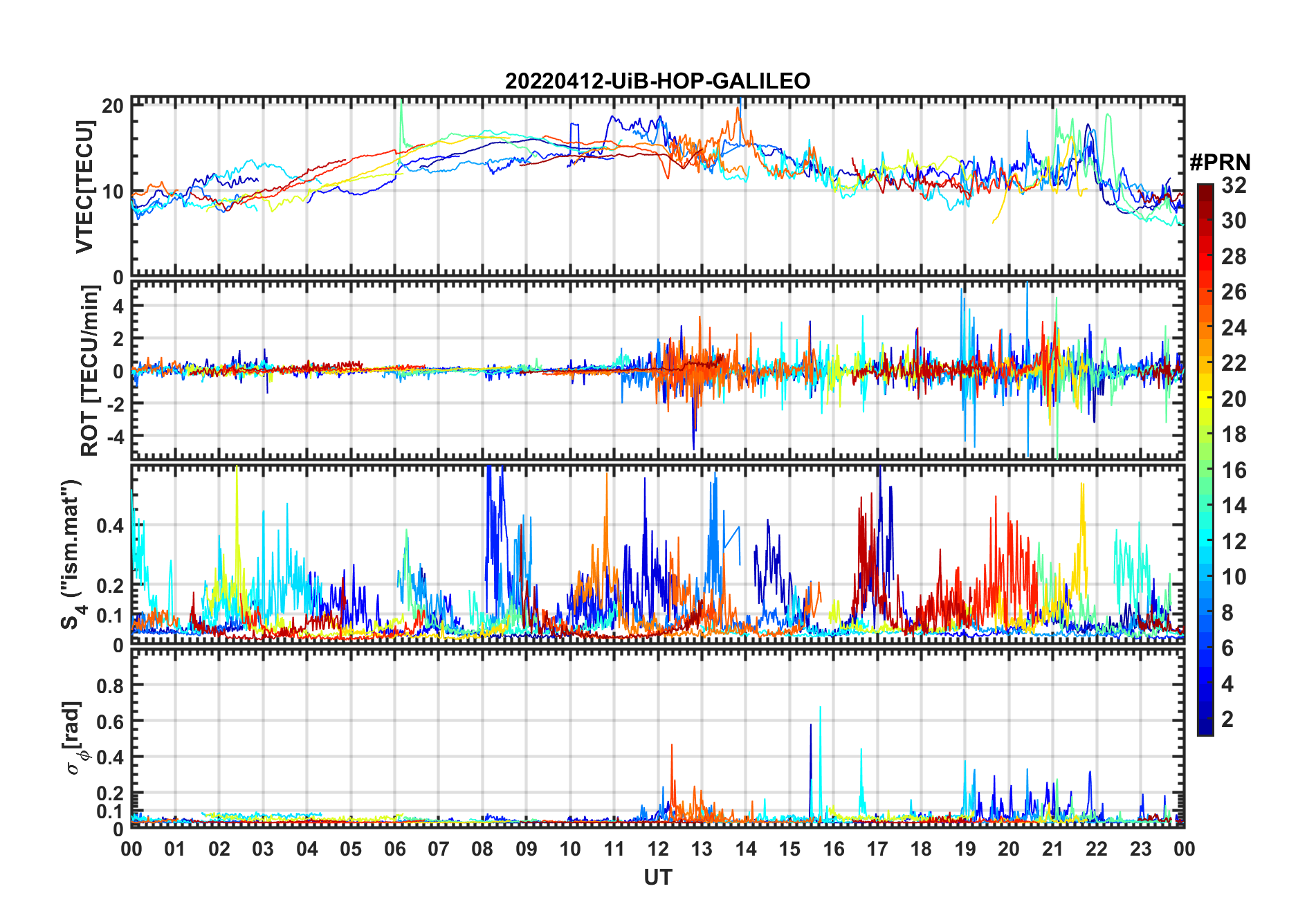1316x920 pixels.
Task: Click the 0.4 tick label on S4 axis
Action: (x=109, y=526)
